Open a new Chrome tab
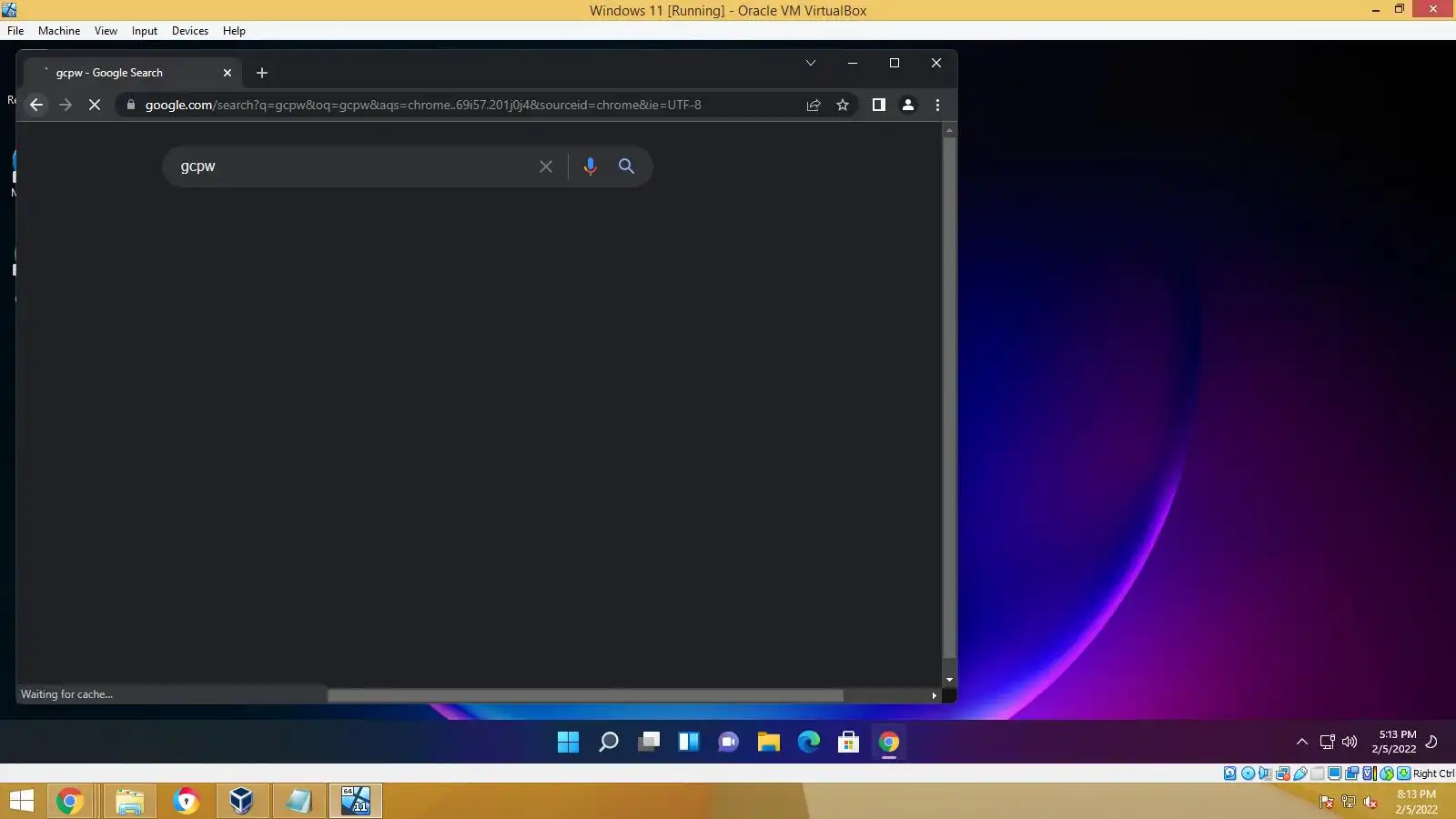The height and width of the screenshot is (819, 1456). [x=262, y=73]
